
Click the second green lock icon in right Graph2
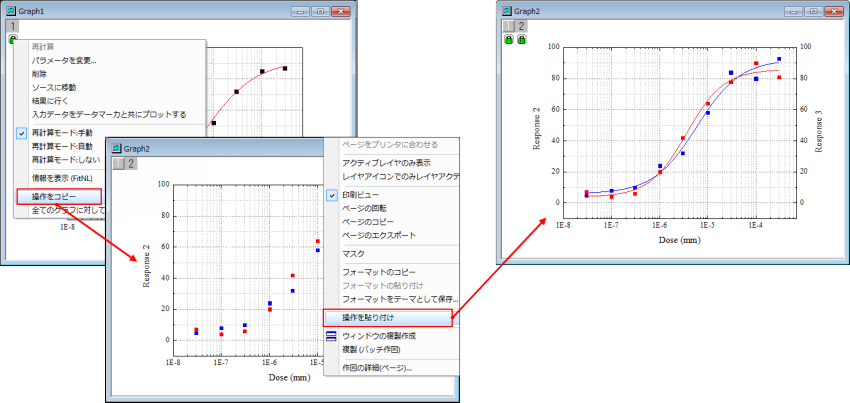point(521,40)
